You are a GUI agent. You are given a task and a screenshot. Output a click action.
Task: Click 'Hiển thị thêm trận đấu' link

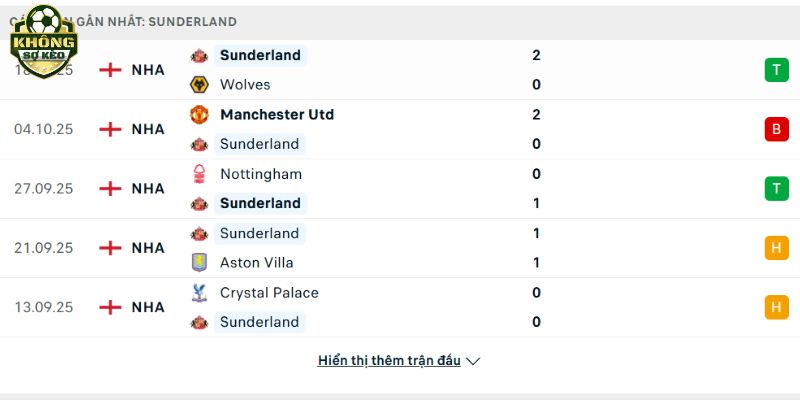[x=389, y=361]
